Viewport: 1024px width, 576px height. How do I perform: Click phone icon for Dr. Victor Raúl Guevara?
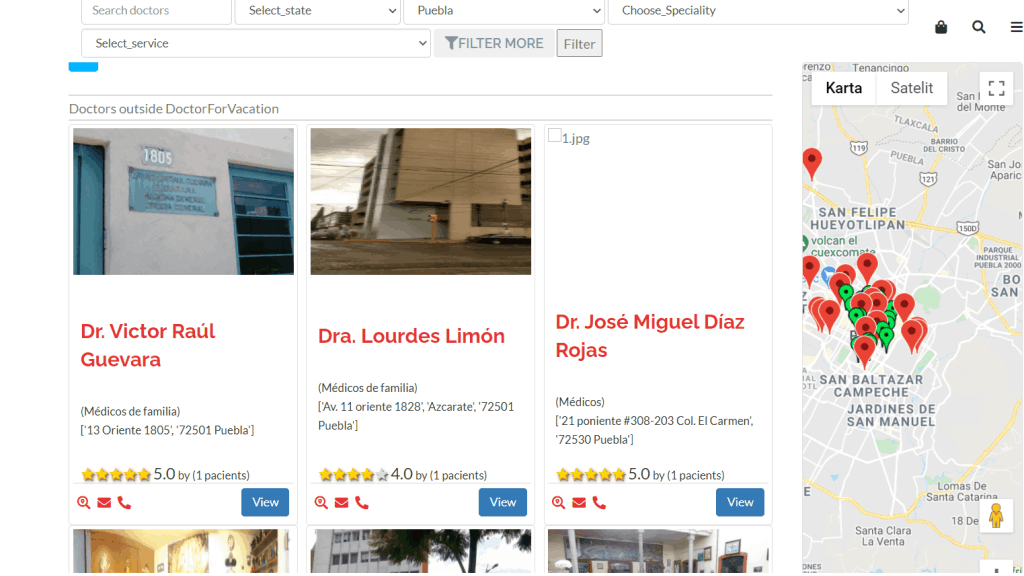(124, 503)
